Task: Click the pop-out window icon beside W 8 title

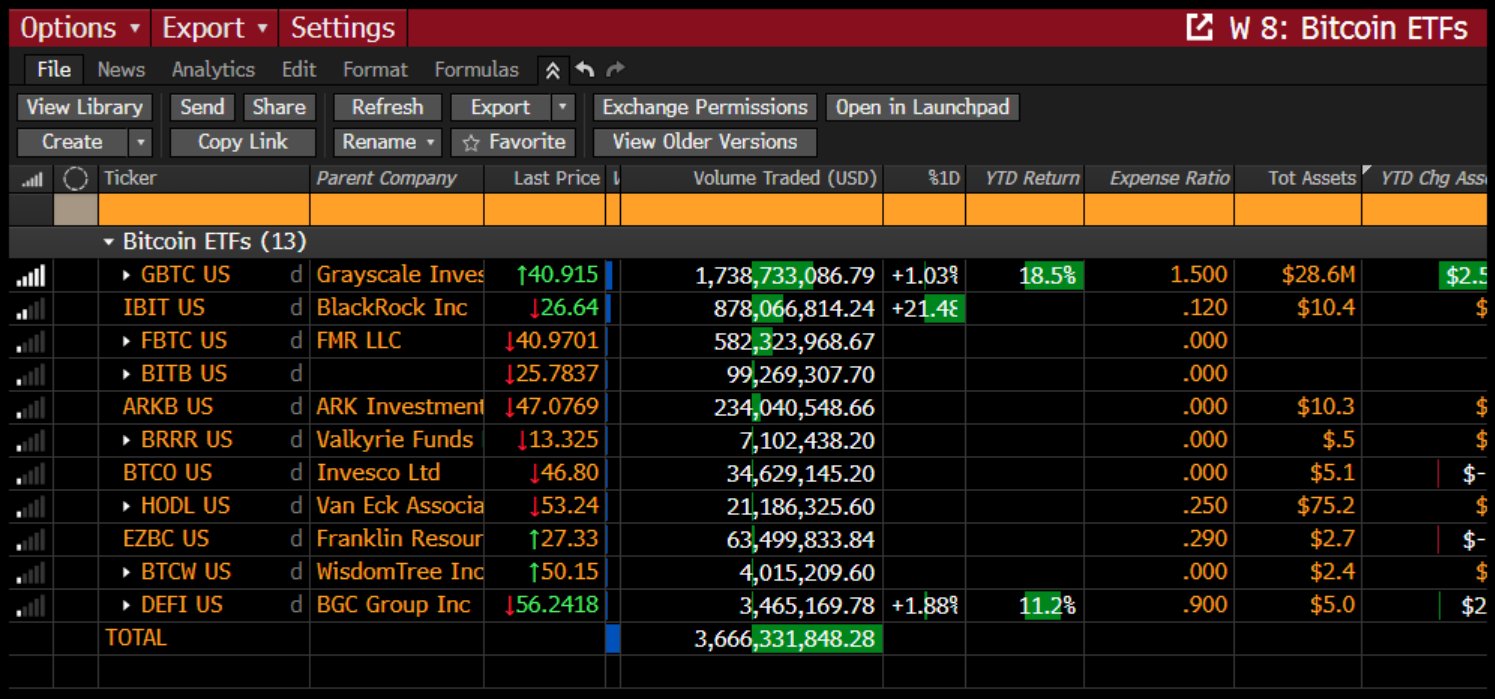Action: (x=1199, y=28)
